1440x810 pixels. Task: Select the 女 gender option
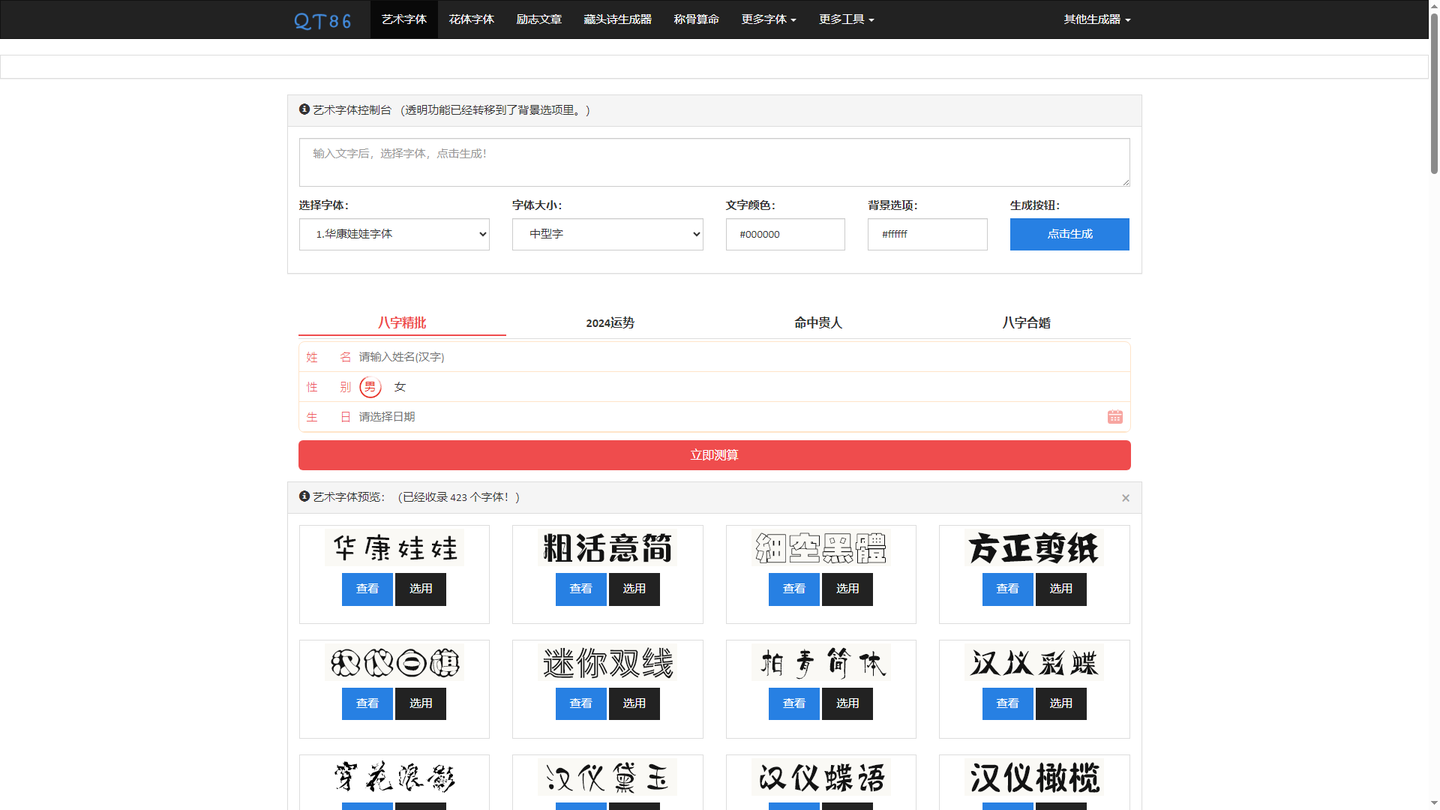click(400, 387)
